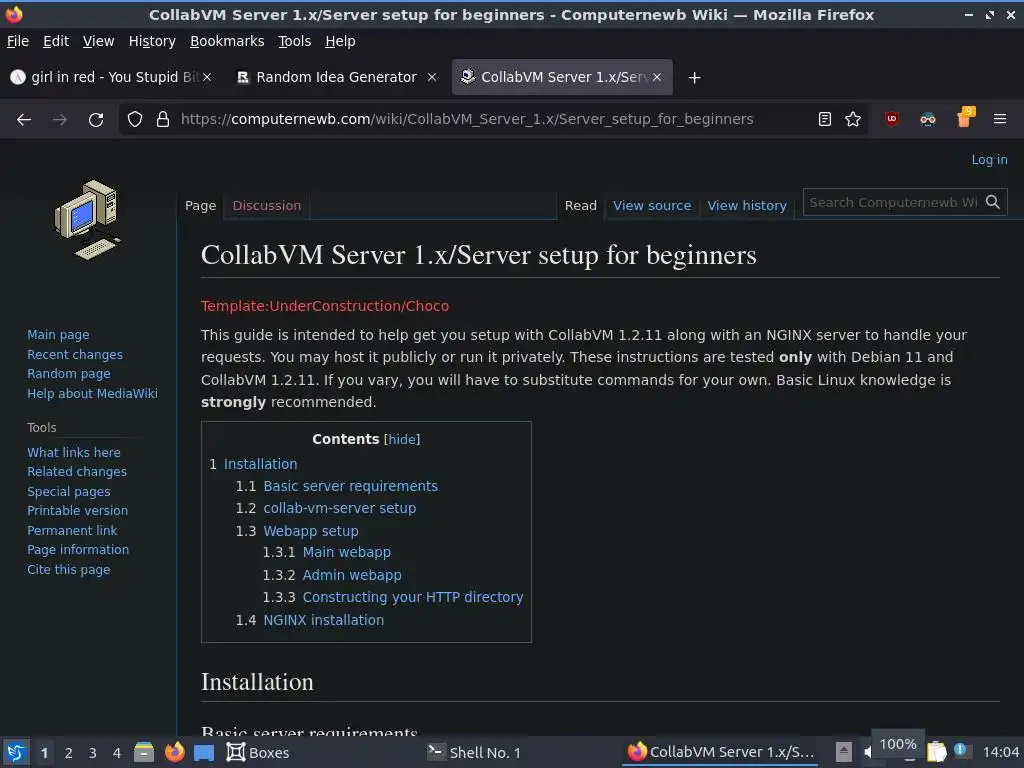Close the CollabVM Server tab
This screenshot has height=768, width=1024.
657,77
